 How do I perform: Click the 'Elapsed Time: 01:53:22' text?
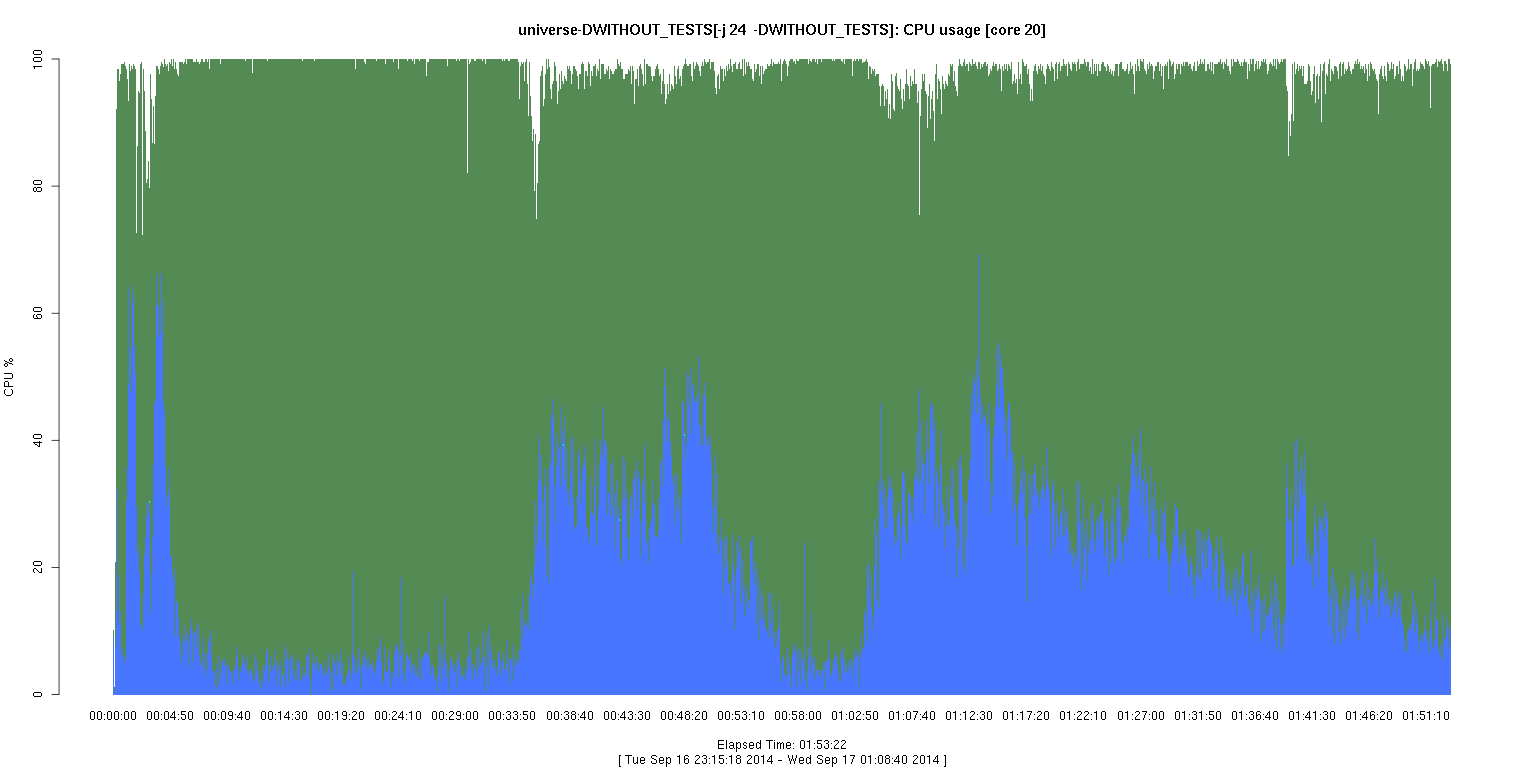(x=782, y=745)
